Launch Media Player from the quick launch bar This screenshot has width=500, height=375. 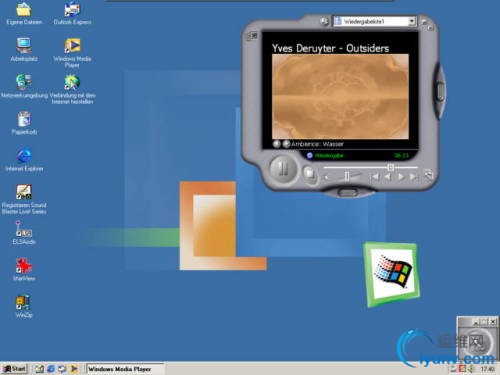coord(74,369)
